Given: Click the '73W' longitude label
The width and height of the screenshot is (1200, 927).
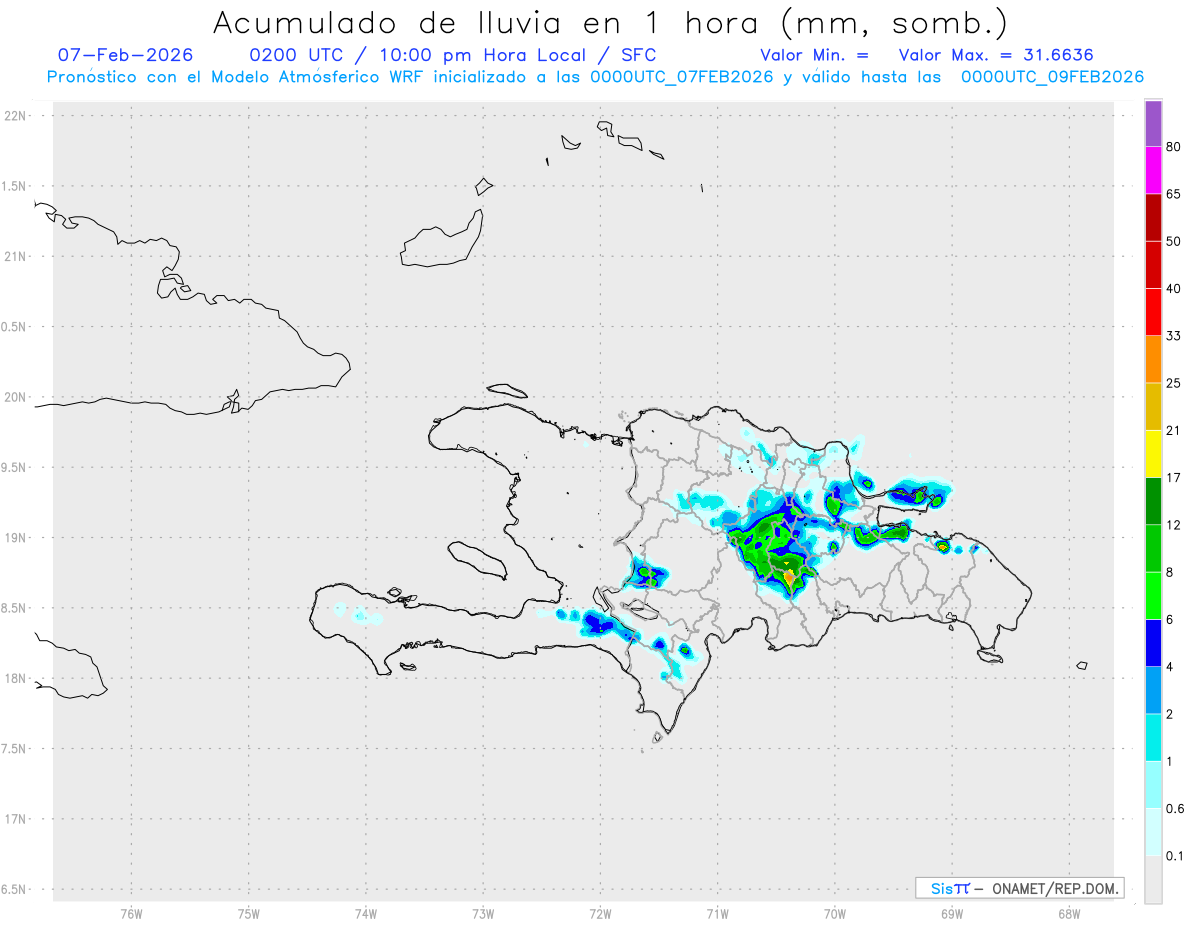Looking at the screenshot, I should [x=483, y=913].
